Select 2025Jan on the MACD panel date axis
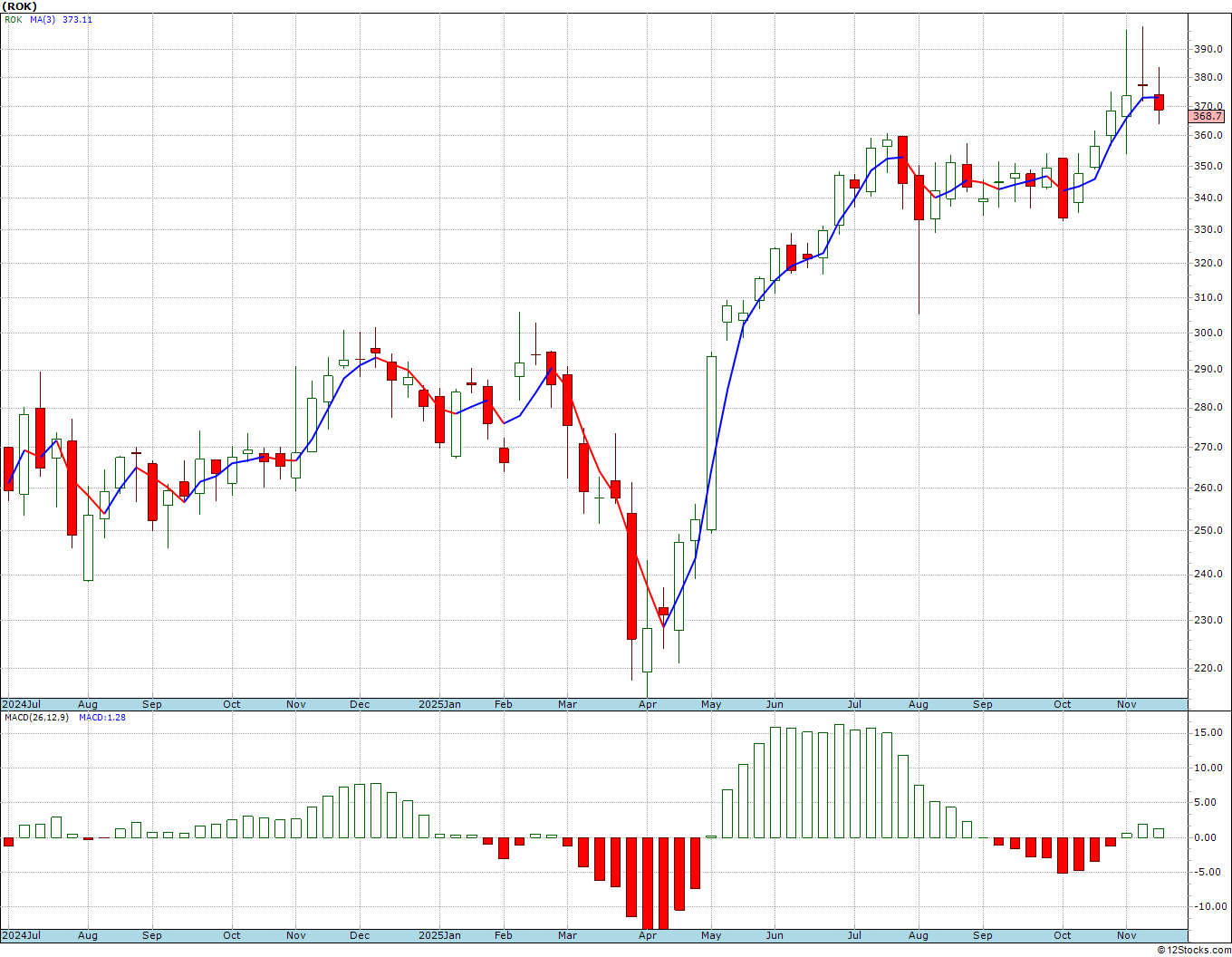 tap(439, 935)
